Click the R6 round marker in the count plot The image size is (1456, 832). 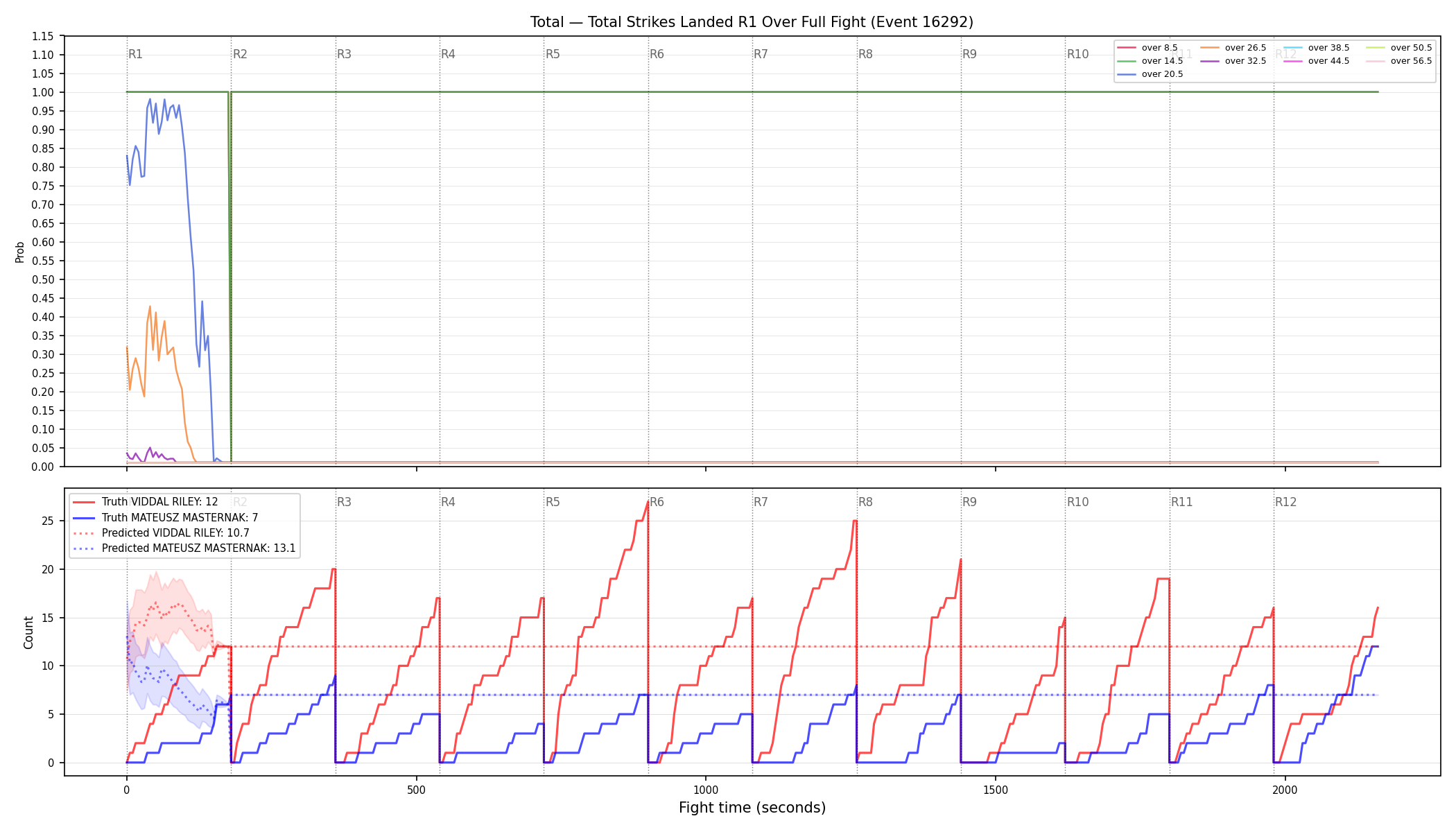click(657, 502)
